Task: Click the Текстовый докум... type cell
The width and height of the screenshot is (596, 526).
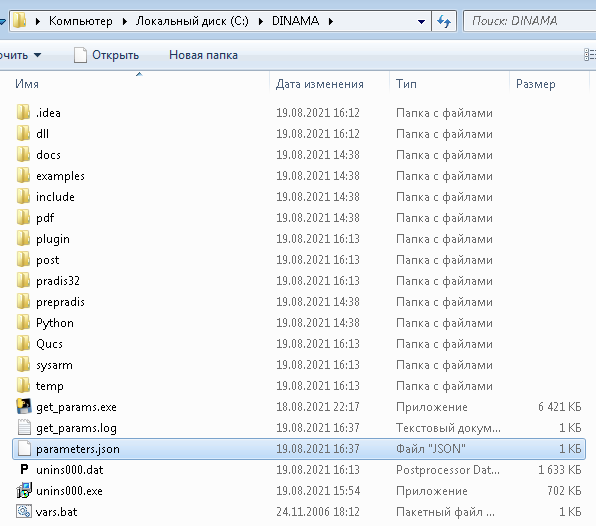Action: (448, 428)
